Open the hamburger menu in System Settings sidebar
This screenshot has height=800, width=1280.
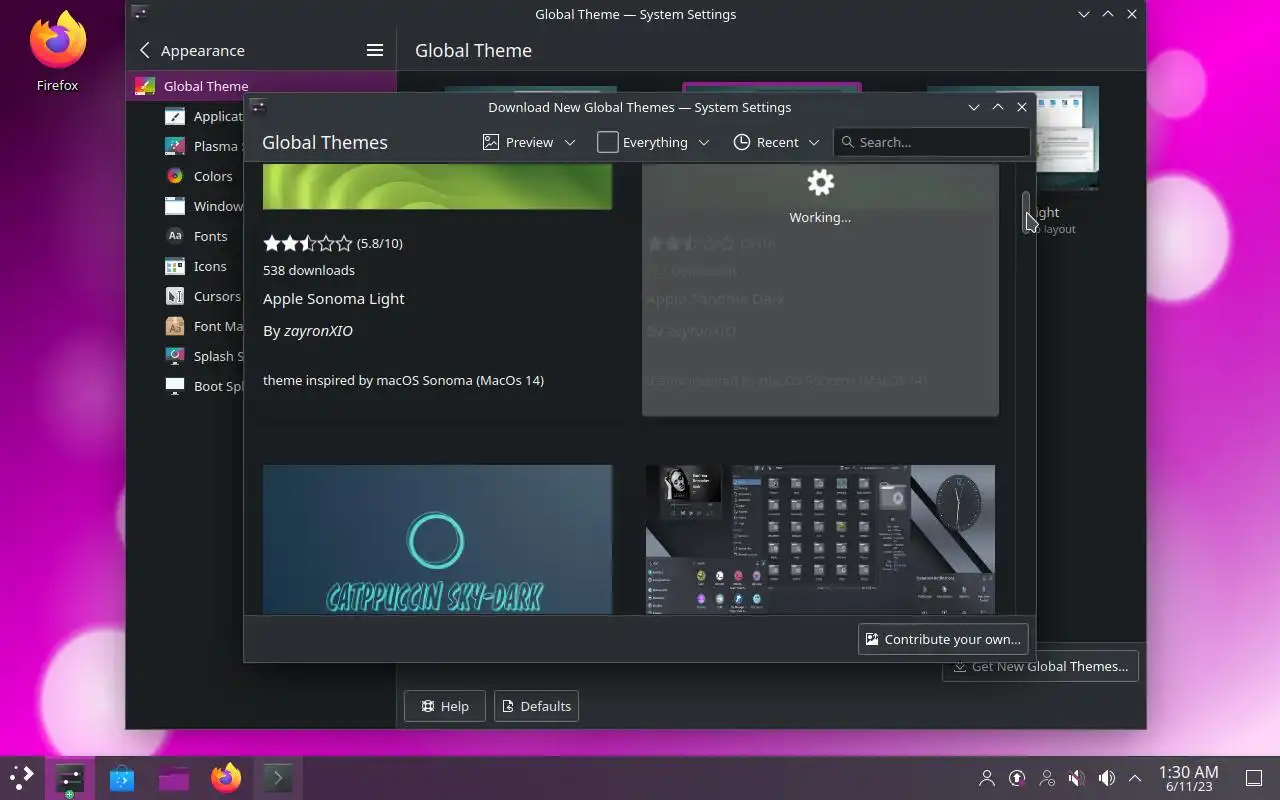375,50
